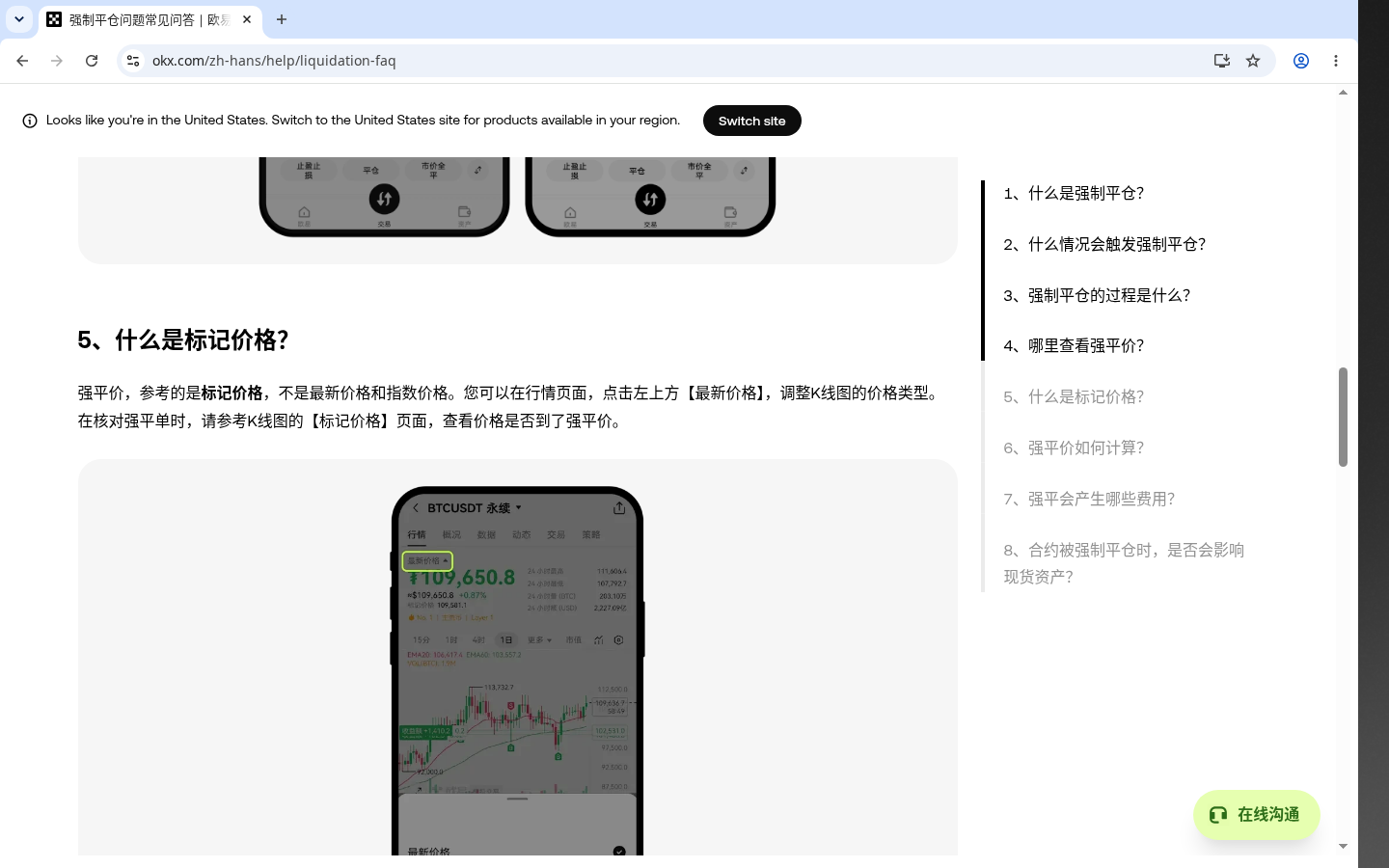Jump to section 7、强平会产生哪些费用?
Viewport: 1389px width, 868px height.
pos(1089,499)
